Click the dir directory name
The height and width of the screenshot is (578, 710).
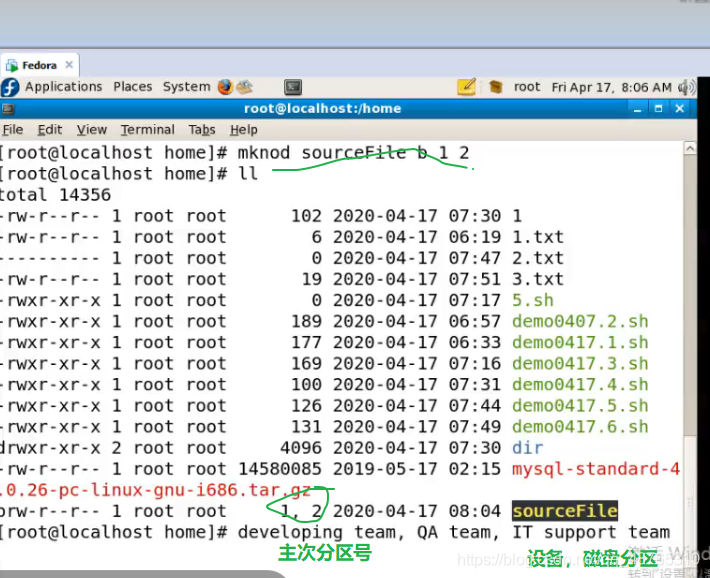tap(528, 448)
